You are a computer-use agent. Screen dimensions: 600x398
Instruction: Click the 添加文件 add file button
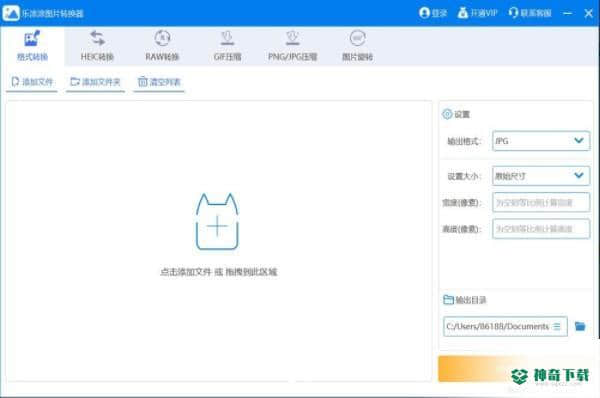tap(32, 82)
